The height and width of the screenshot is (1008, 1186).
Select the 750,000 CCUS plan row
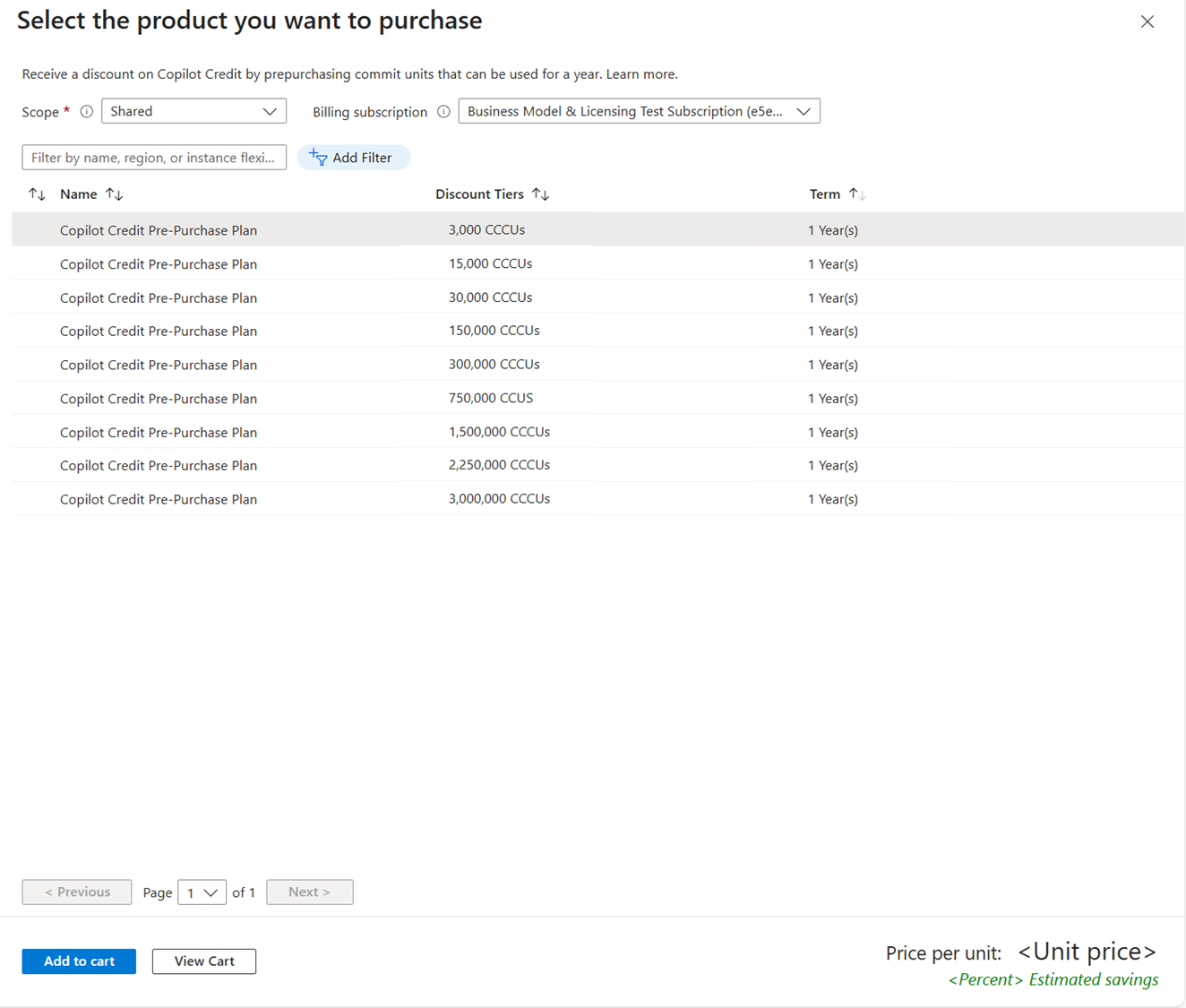point(597,398)
